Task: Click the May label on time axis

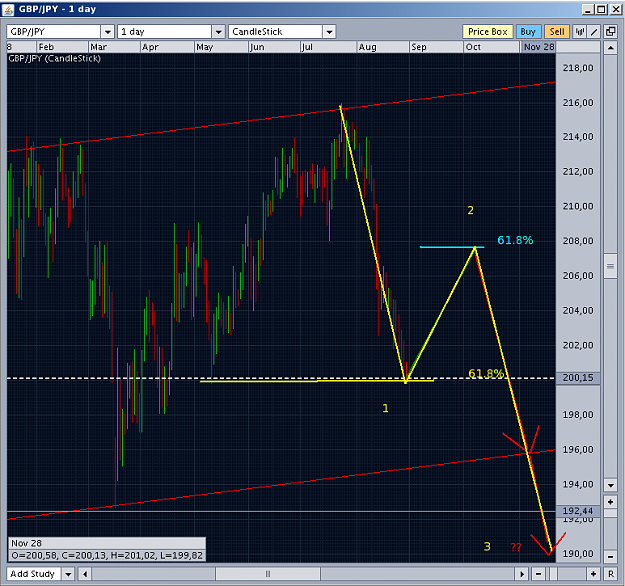Action: point(204,47)
